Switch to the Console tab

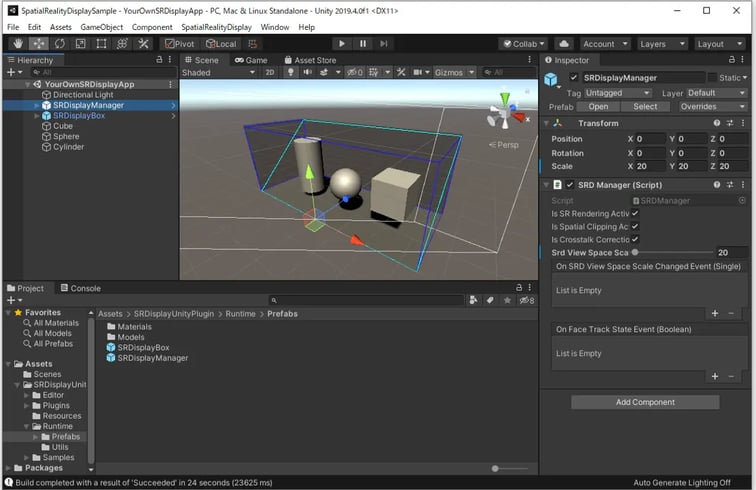[x=80, y=288]
